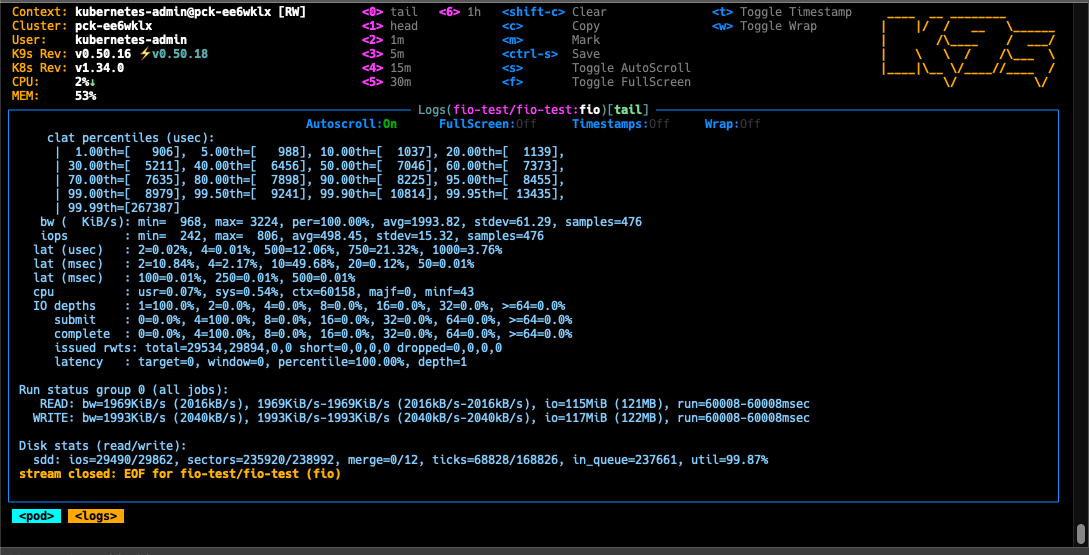Viewport: 1089px width, 555px height.
Task: Click the <0> tail shortcut hint
Action: pos(391,12)
